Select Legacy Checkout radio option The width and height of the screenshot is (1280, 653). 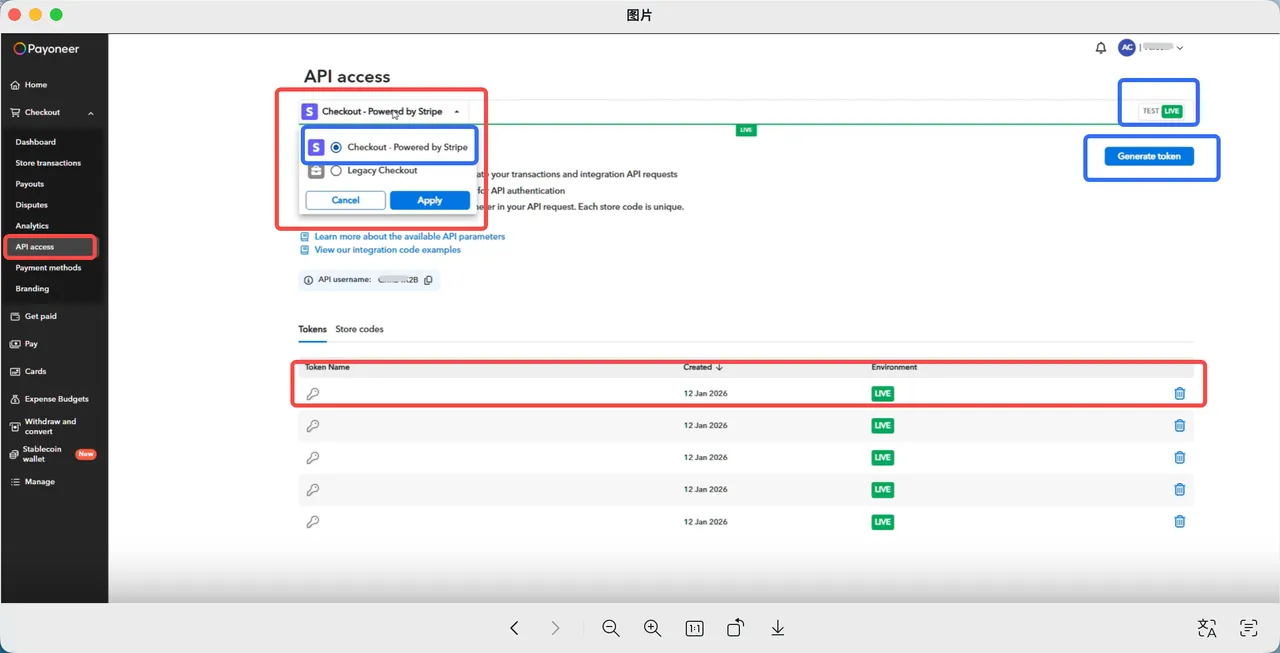point(336,171)
